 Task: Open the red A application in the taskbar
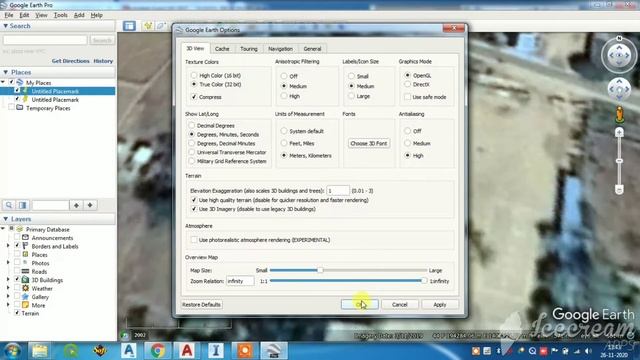point(187,351)
